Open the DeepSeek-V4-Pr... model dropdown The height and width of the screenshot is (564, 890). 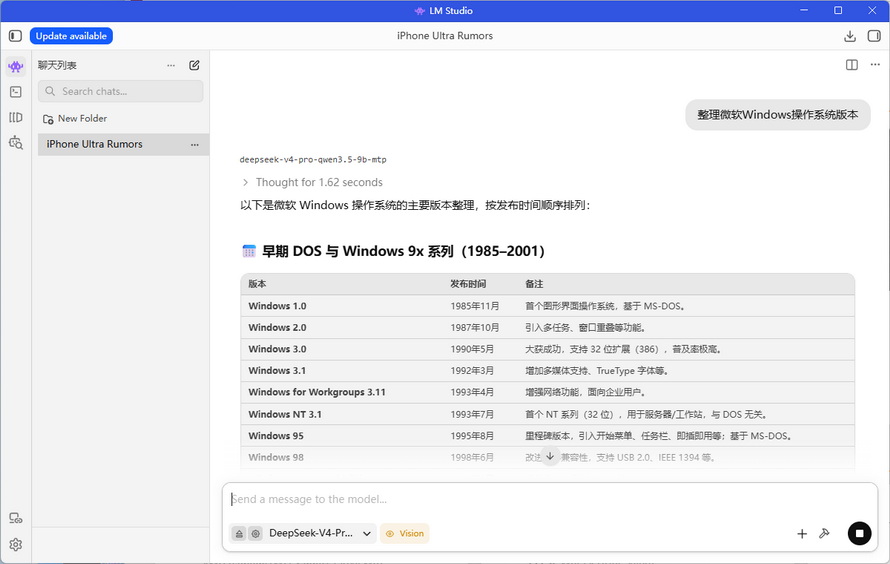point(320,533)
